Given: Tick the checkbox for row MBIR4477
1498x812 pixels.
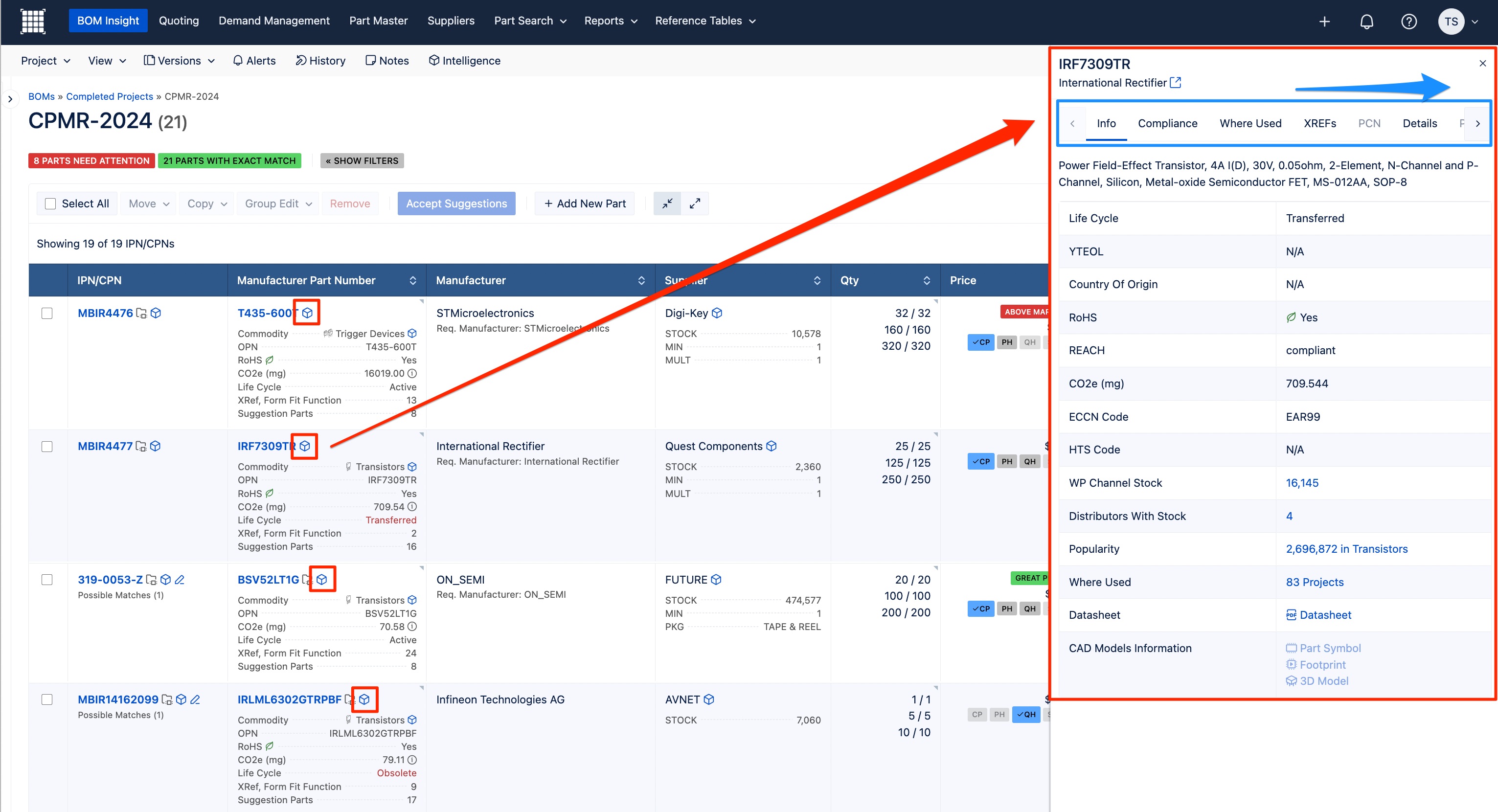Looking at the screenshot, I should coord(47,447).
